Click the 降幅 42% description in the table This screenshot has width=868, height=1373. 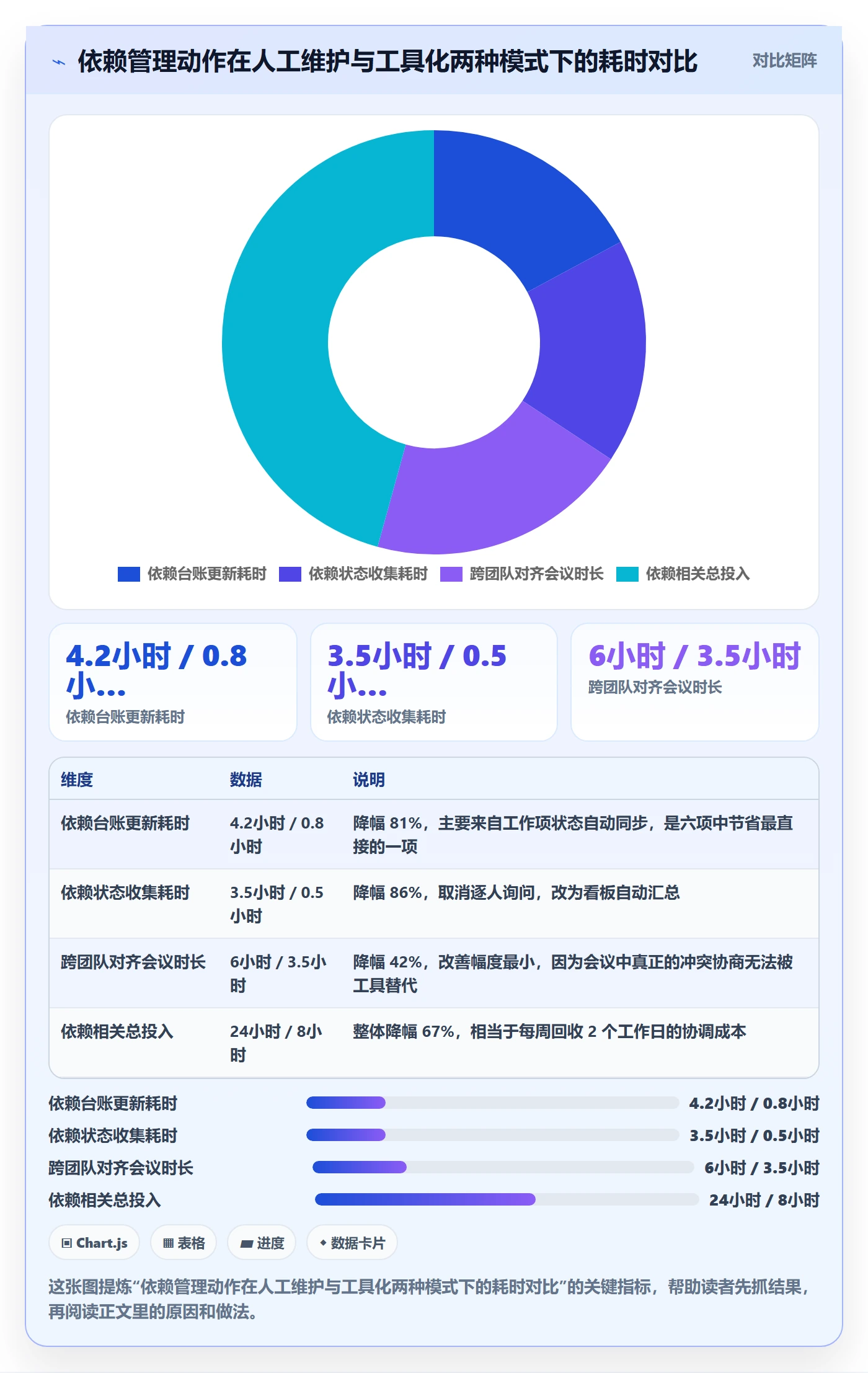[x=573, y=974]
